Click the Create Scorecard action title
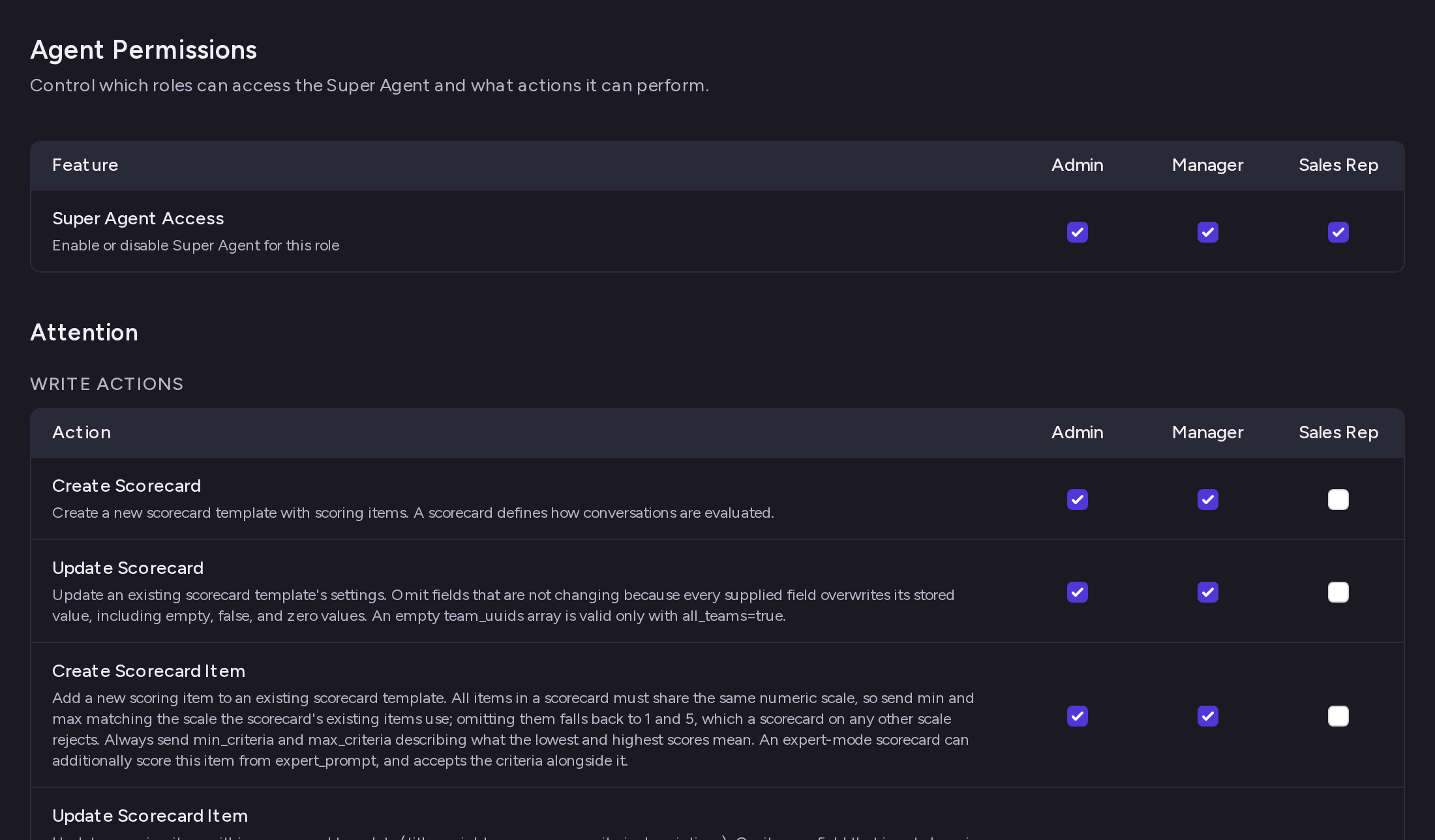 (127, 486)
